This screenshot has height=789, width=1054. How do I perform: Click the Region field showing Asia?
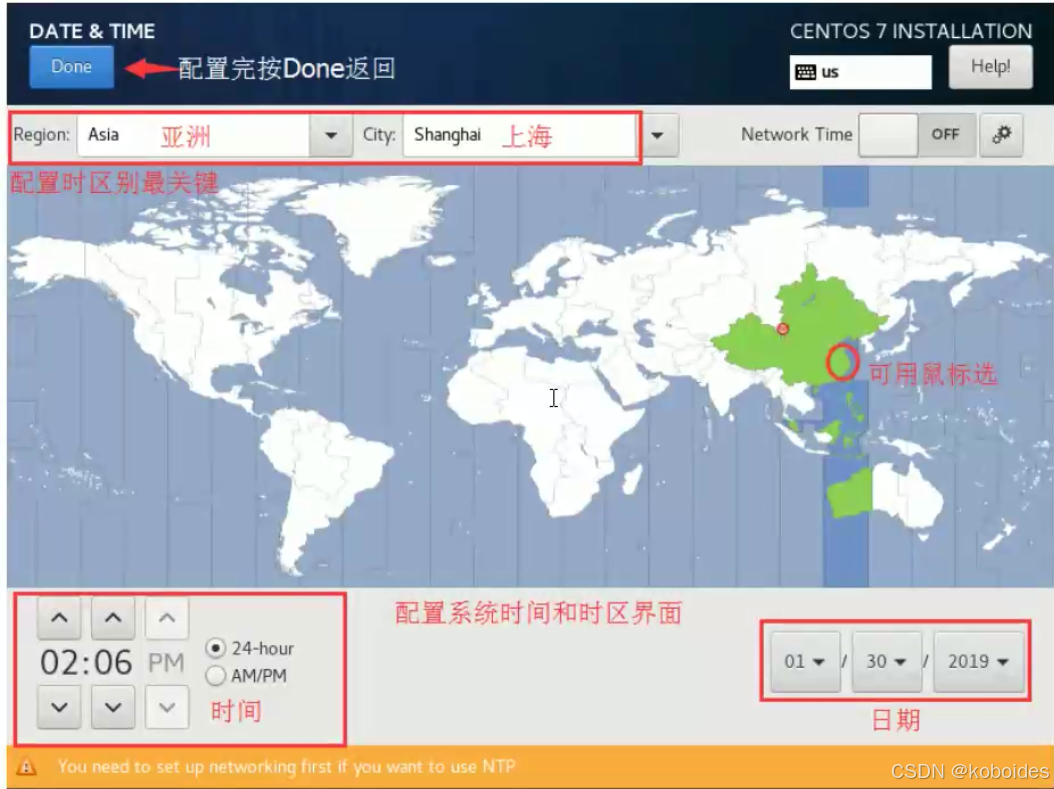coord(194,135)
